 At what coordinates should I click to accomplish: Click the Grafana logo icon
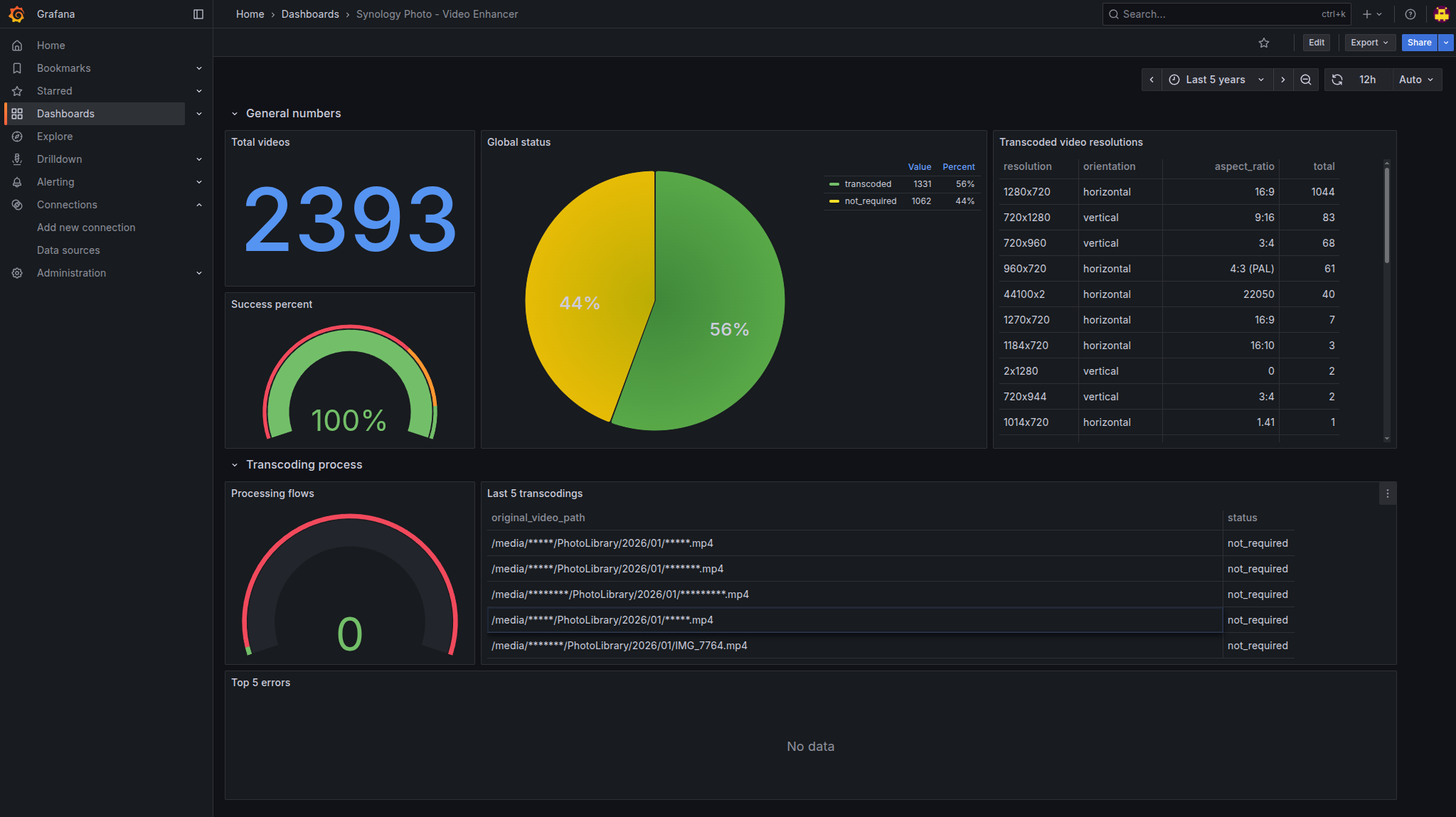click(16, 14)
